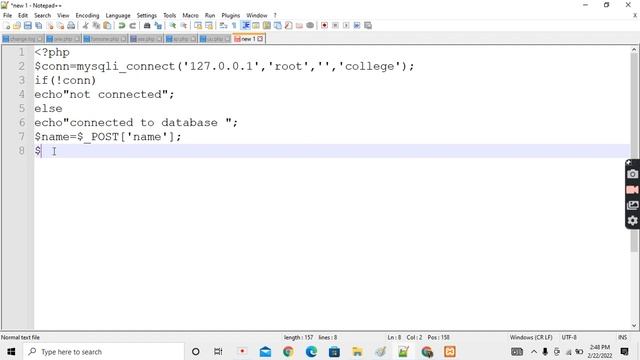Screen dimensions: 640x360
Task: Open the Search menu
Action: coord(42,16)
